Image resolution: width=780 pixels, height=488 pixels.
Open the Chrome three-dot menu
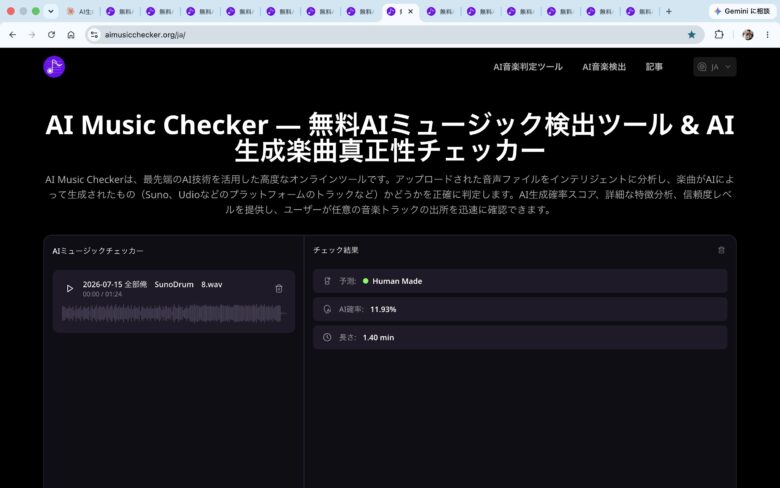click(x=768, y=35)
